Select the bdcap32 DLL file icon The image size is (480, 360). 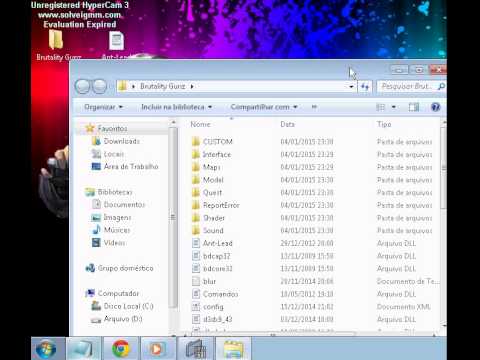(x=196, y=256)
